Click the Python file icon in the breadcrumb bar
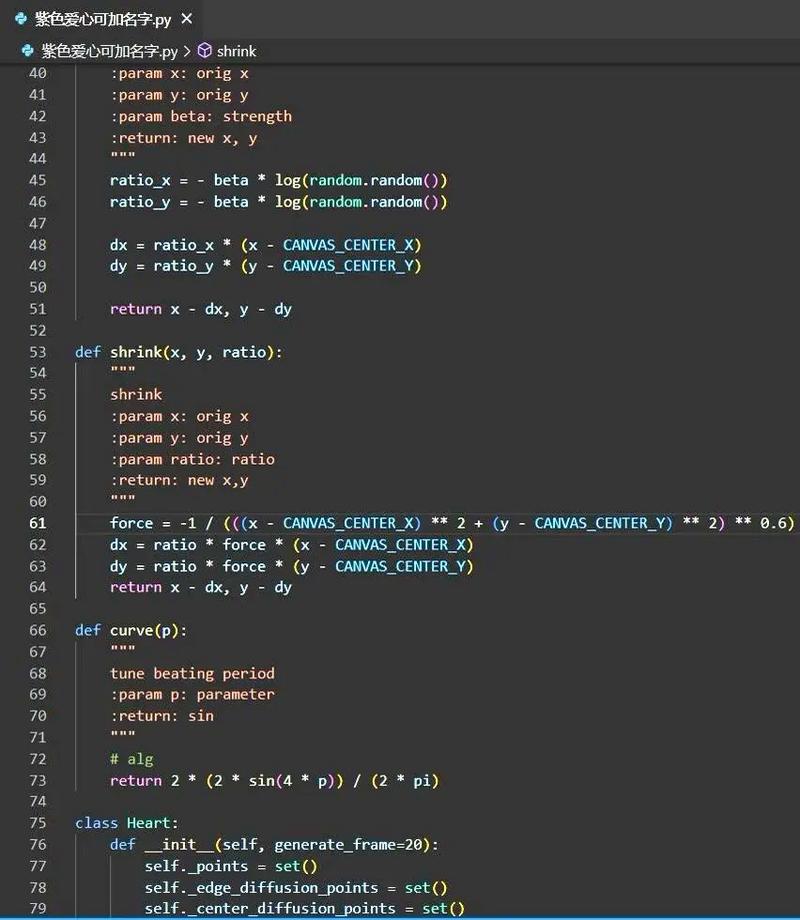The height and width of the screenshot is (920, 800). pos(25,51)
